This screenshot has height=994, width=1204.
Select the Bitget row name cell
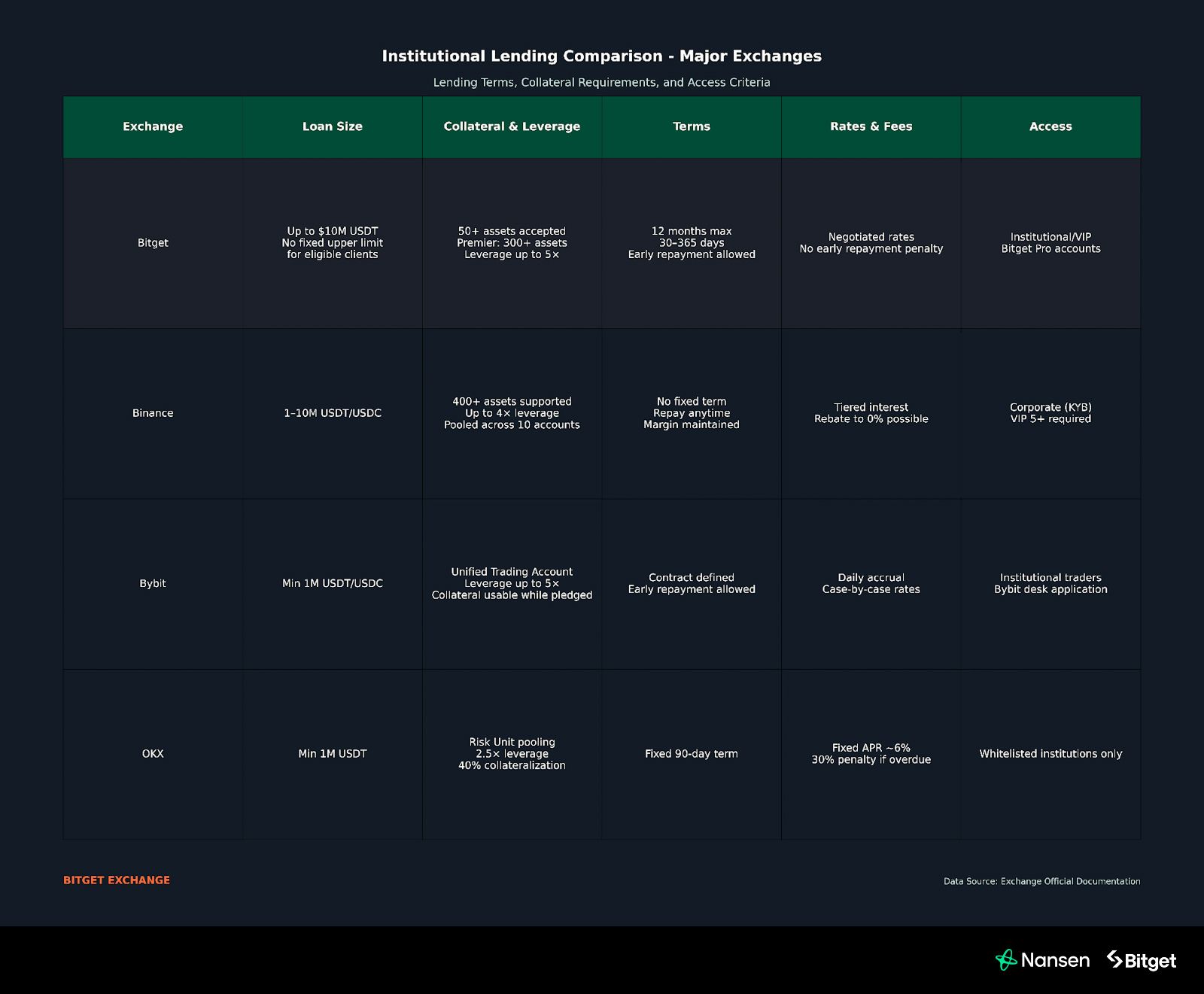(153, 243)
